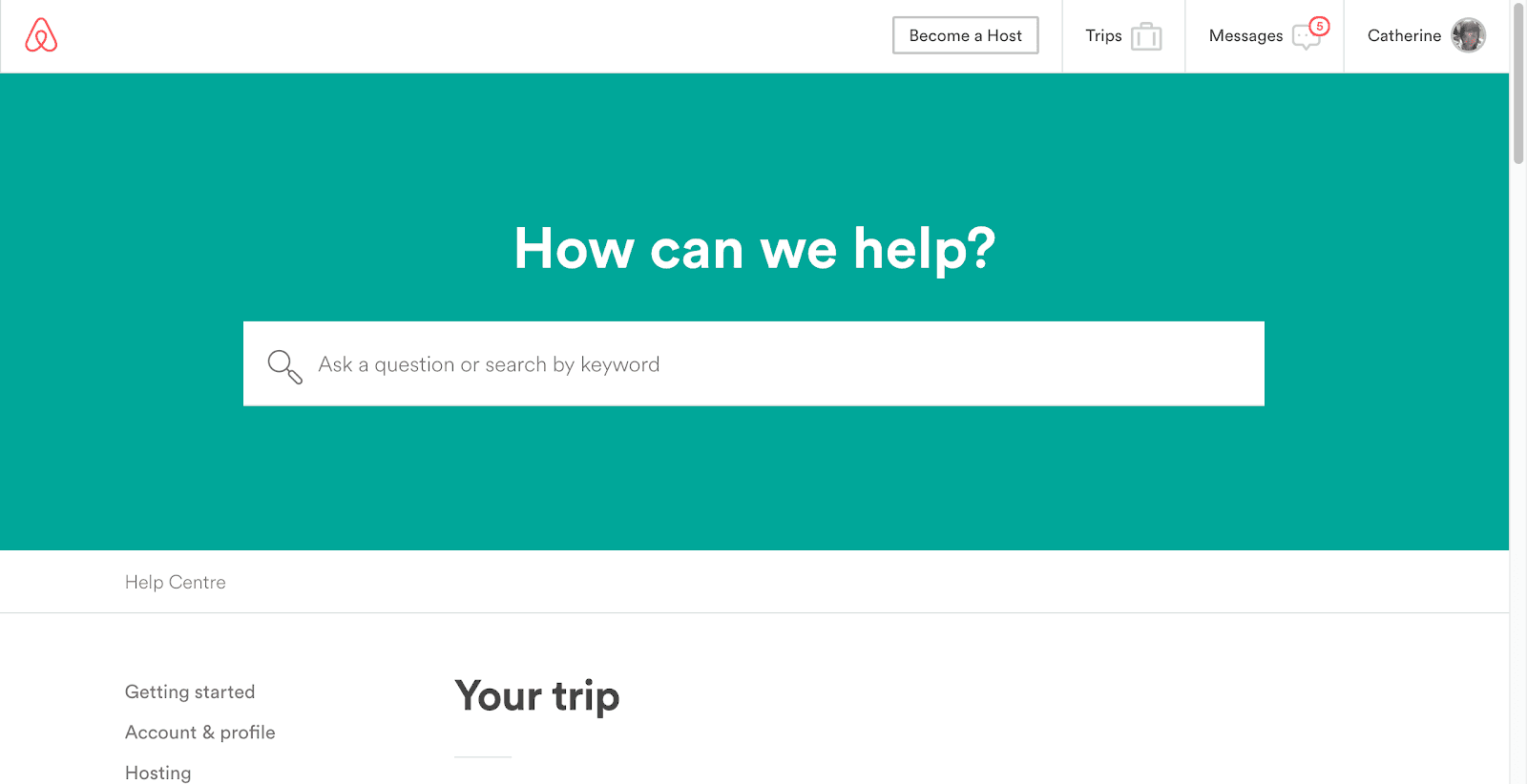Select the Getting started sidebar entry

tap(189, 691)
